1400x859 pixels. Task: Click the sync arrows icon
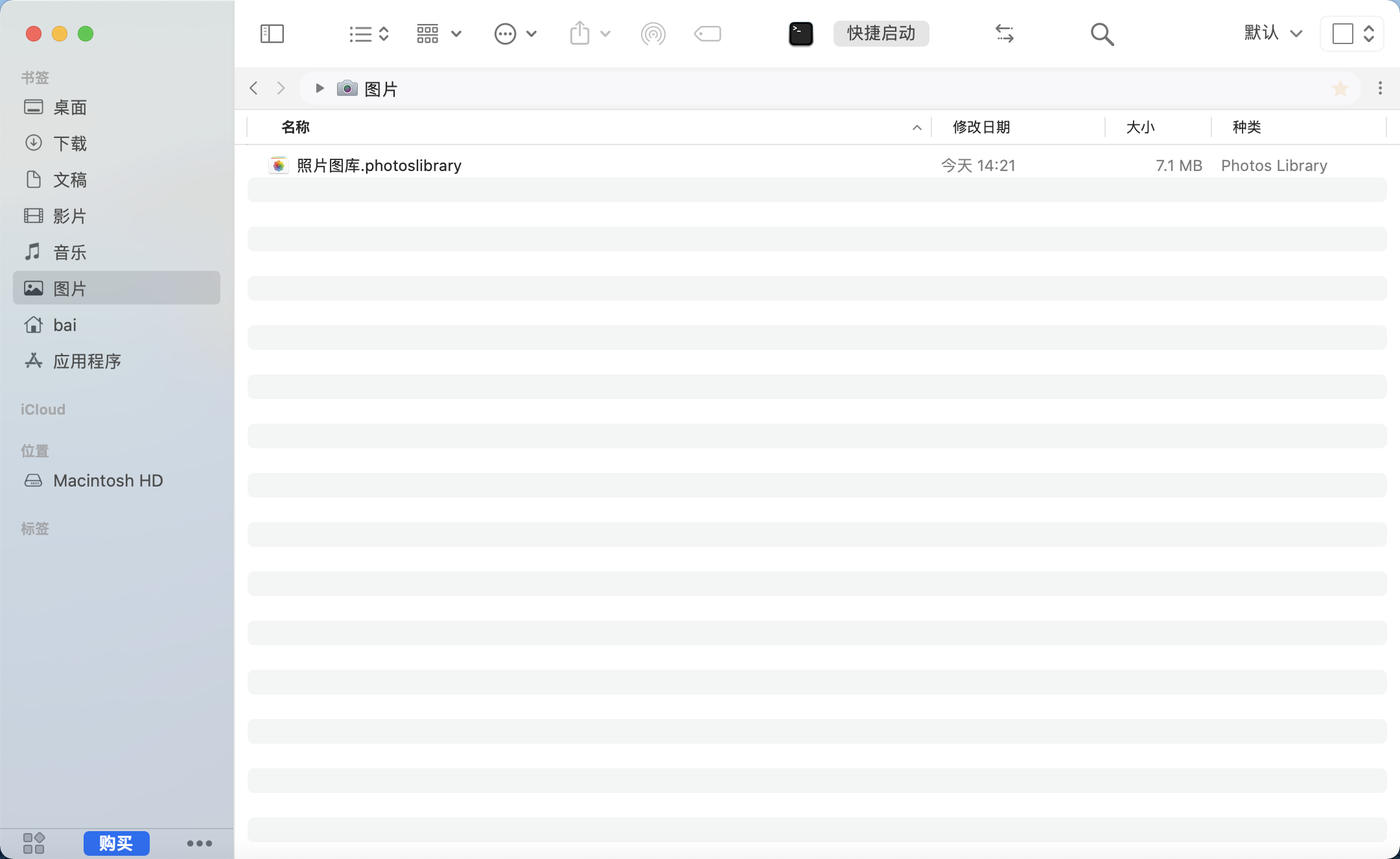point(1004,34)
